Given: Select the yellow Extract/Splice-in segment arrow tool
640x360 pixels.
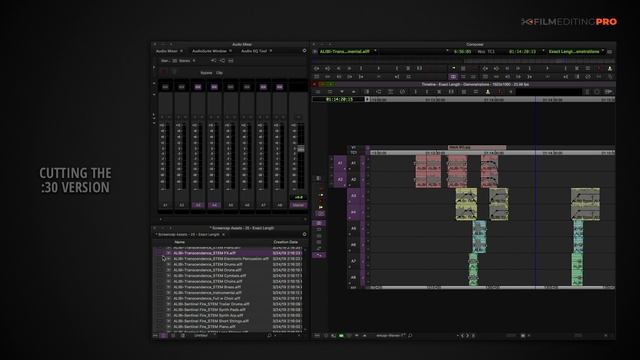Looking at the screenshot, I should [320, 195].
